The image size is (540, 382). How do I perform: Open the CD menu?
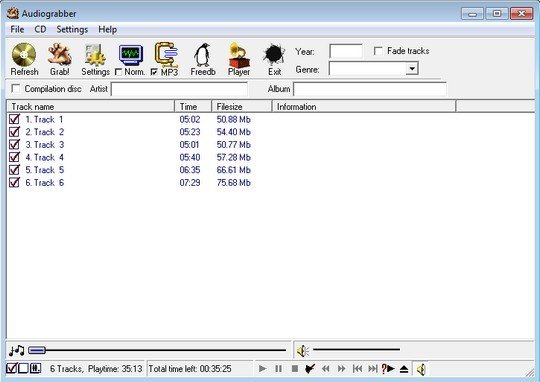[40, 30]
